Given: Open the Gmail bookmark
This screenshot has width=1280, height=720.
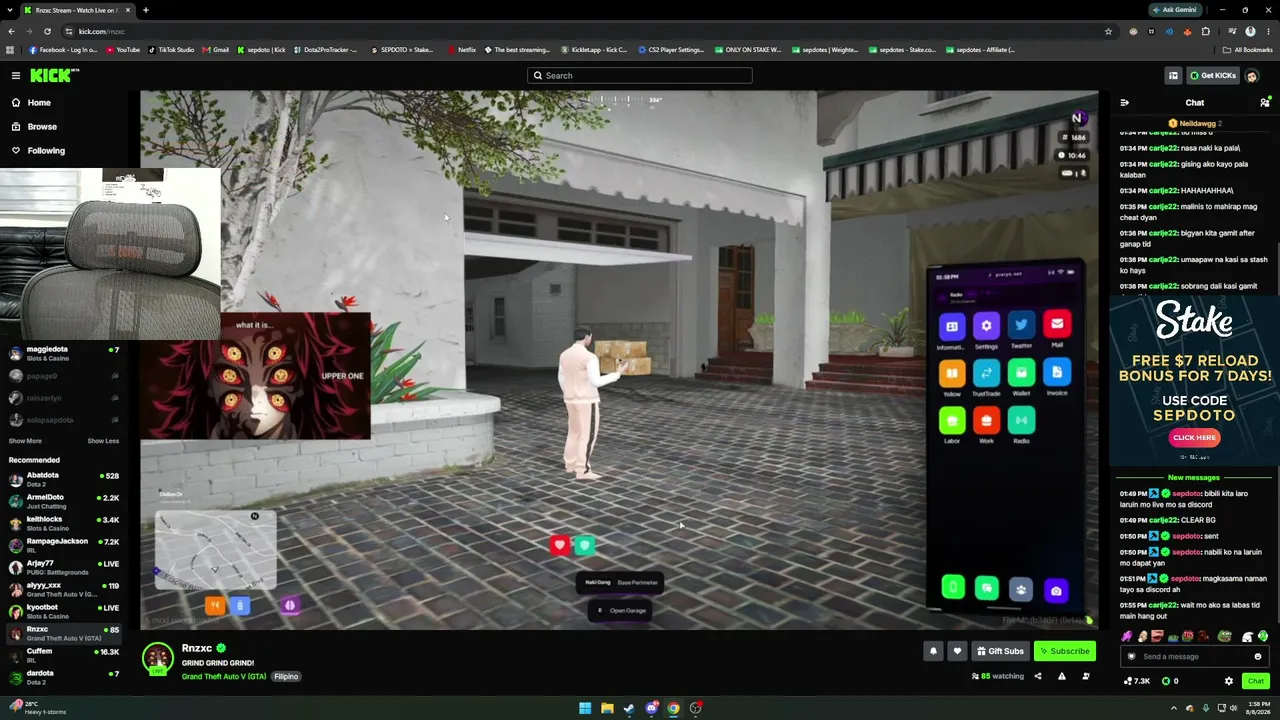Looking at the screenshot, I should [215, 49].
